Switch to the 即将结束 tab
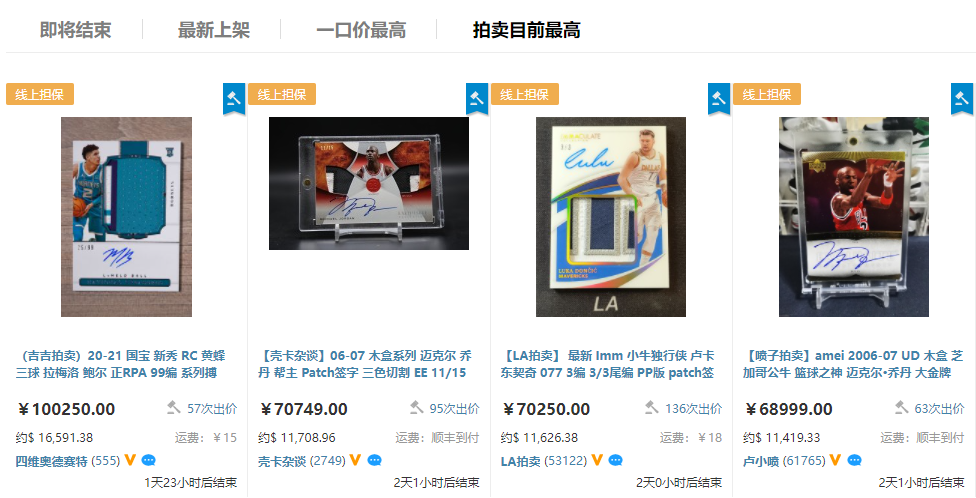The image size is (976, 498). point(75,30)
